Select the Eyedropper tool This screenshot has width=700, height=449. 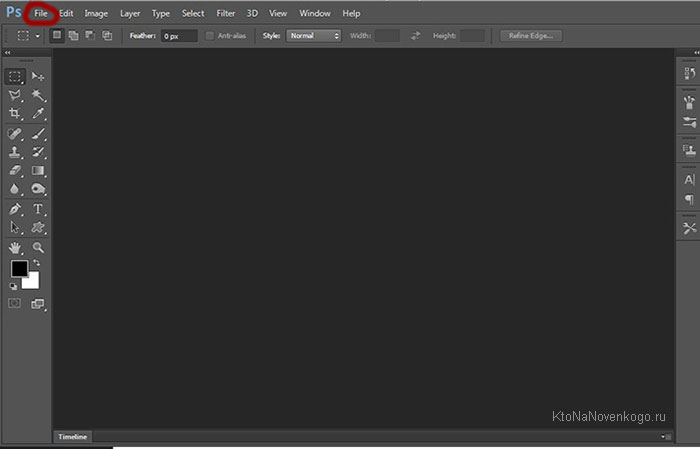click(38, 113)
